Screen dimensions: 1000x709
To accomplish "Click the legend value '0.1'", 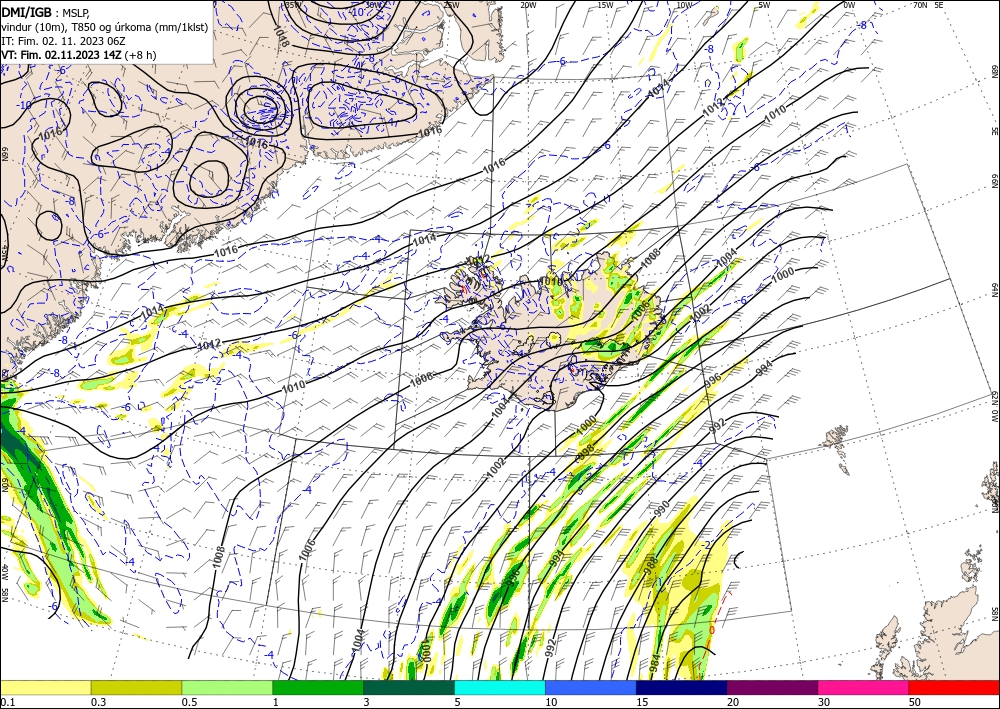I will pyautogui.click(x=6, y=701).
